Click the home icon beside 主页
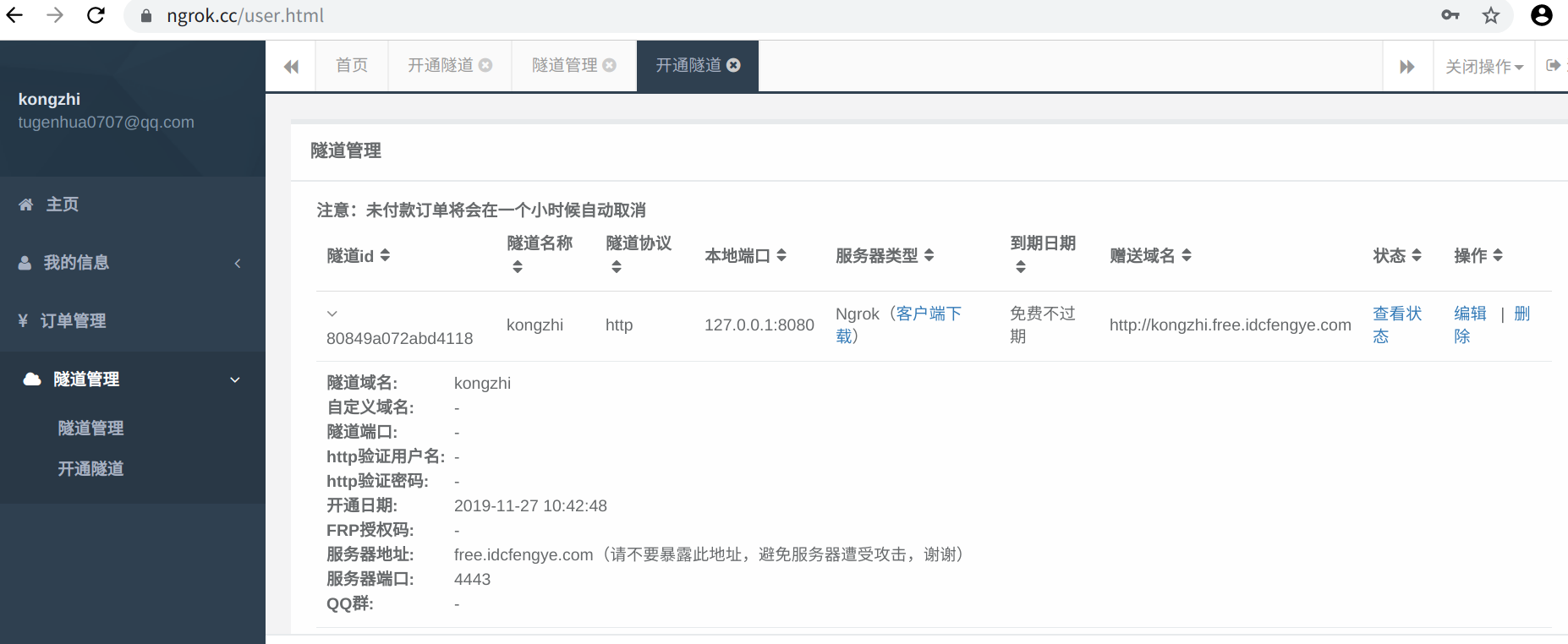 [x=26, y=205]
